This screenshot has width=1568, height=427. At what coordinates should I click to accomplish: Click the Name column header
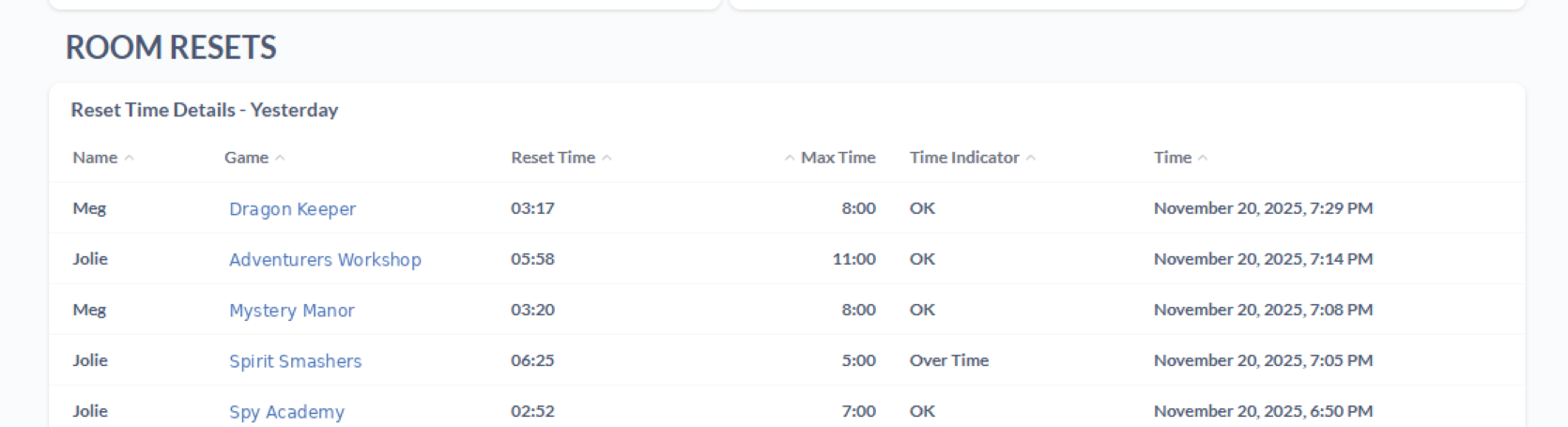[95, 158]
